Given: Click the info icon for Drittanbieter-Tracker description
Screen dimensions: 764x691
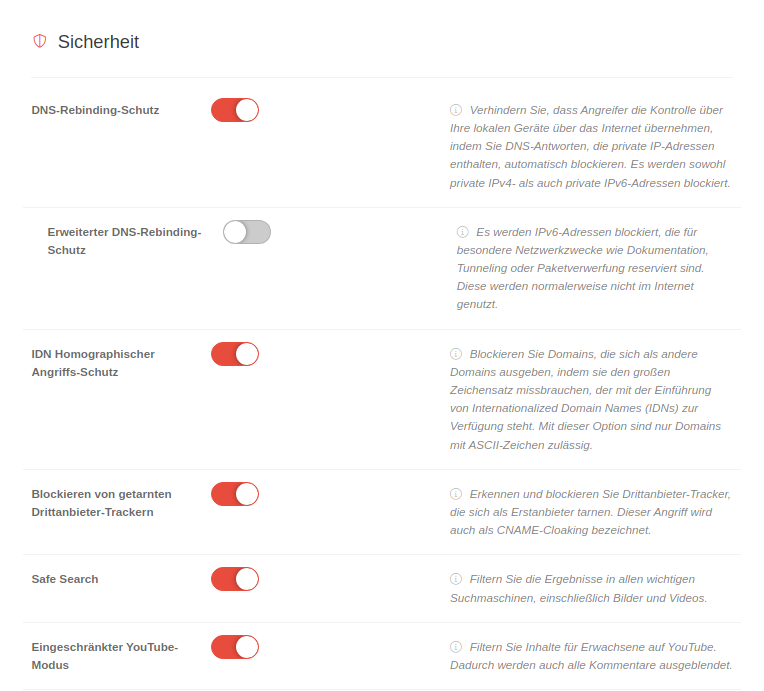Looking at the screenshot, I should pyautogui.click(x=456, y=494).
